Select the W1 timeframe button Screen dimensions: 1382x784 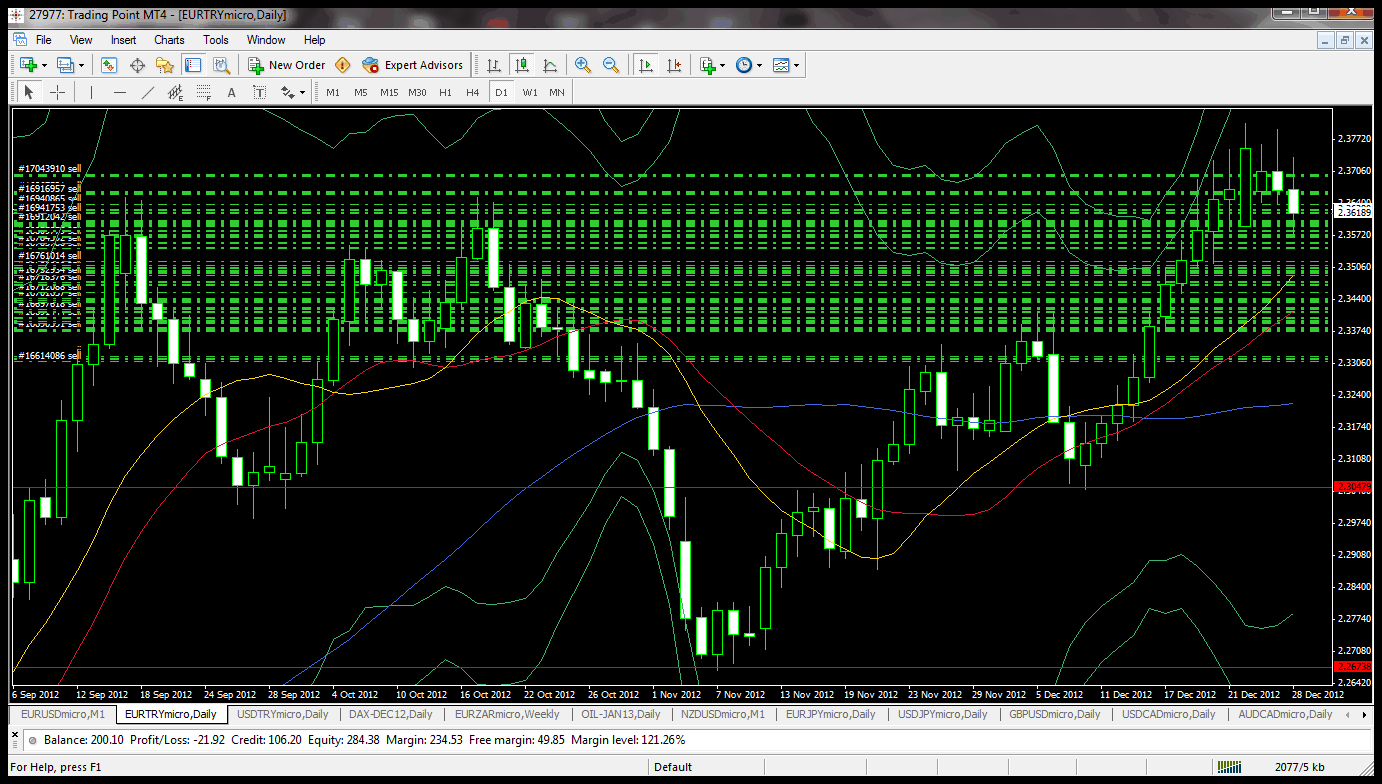pos(530,92)
